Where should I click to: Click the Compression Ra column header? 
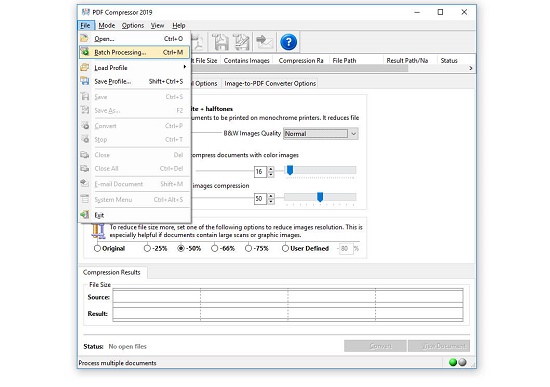(x=301, y=60)
